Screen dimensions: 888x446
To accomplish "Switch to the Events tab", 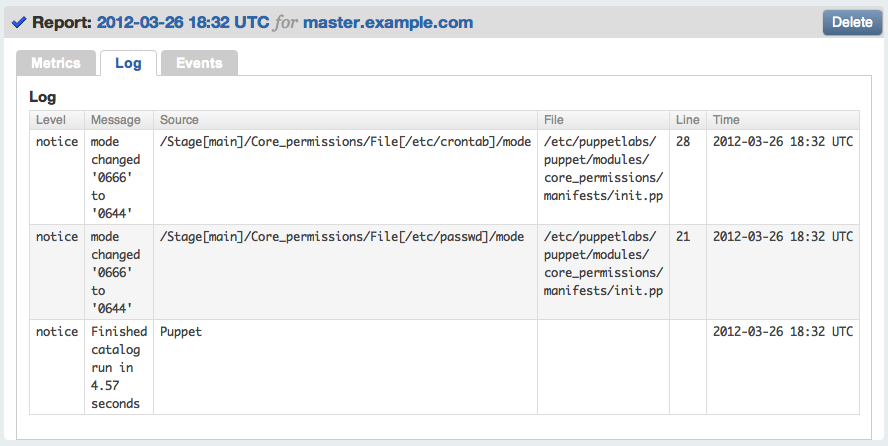I will [x=199, y=63].
